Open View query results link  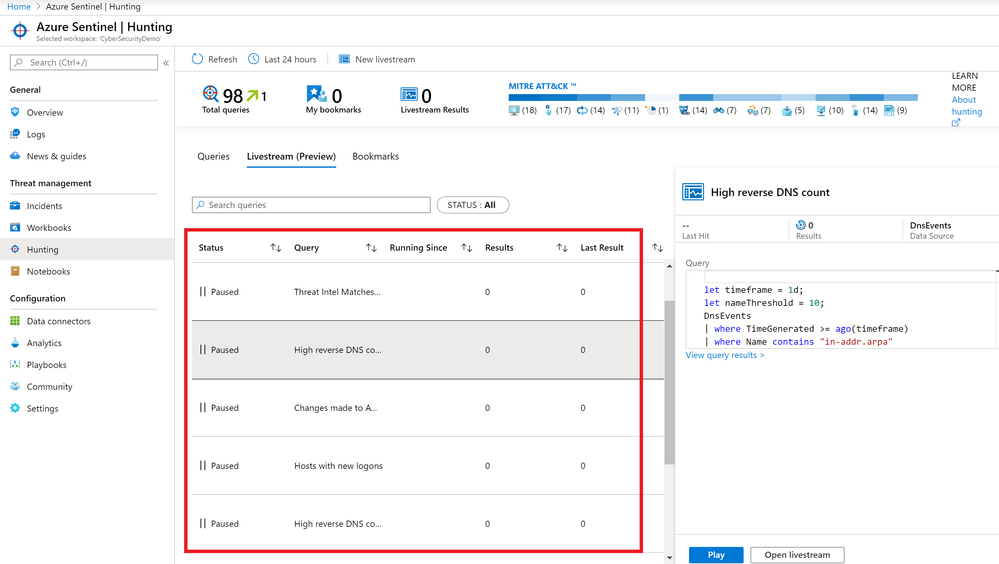[724, 355]
